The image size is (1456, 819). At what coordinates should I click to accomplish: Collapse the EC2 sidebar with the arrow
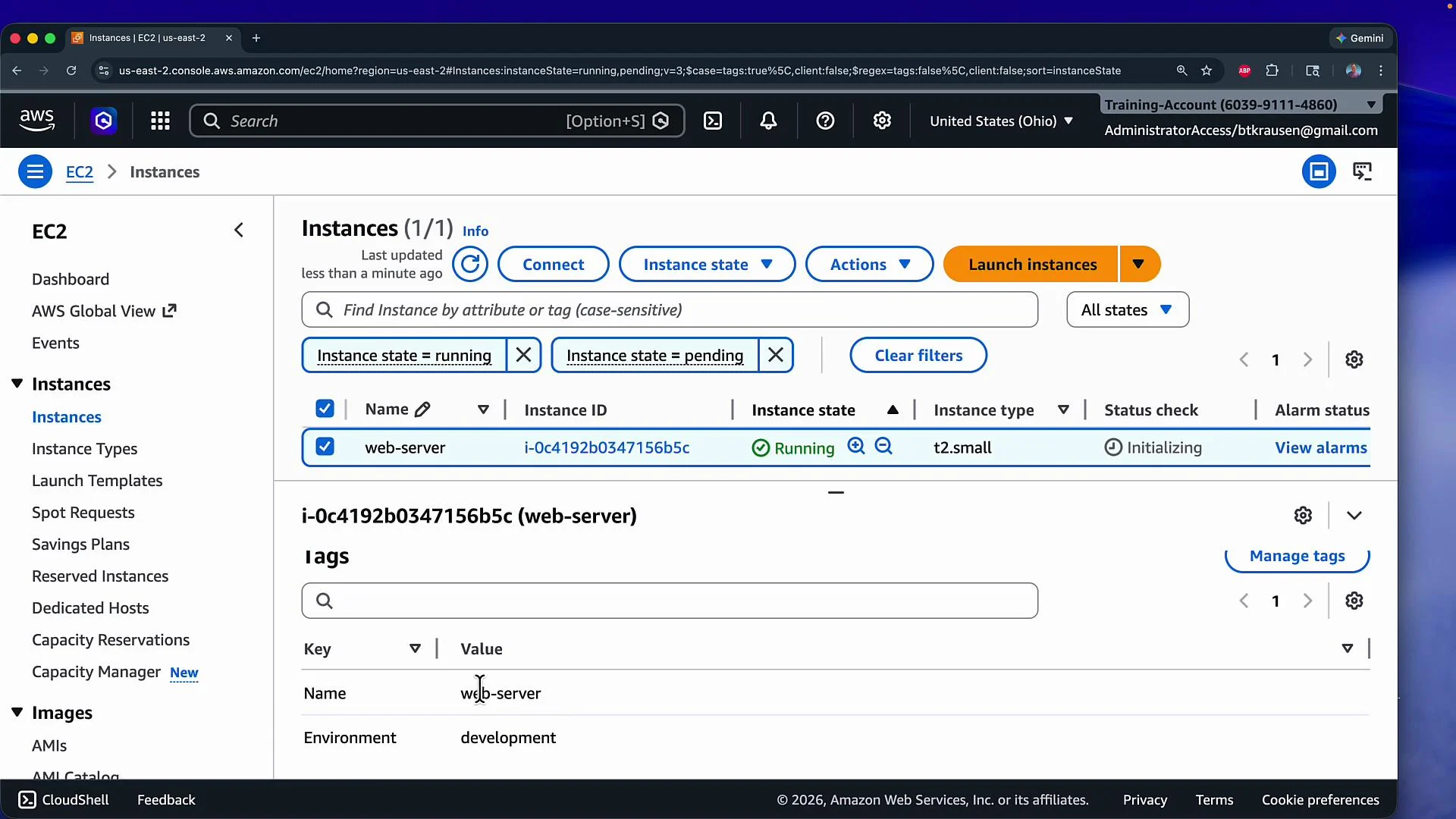click(239, 230)
